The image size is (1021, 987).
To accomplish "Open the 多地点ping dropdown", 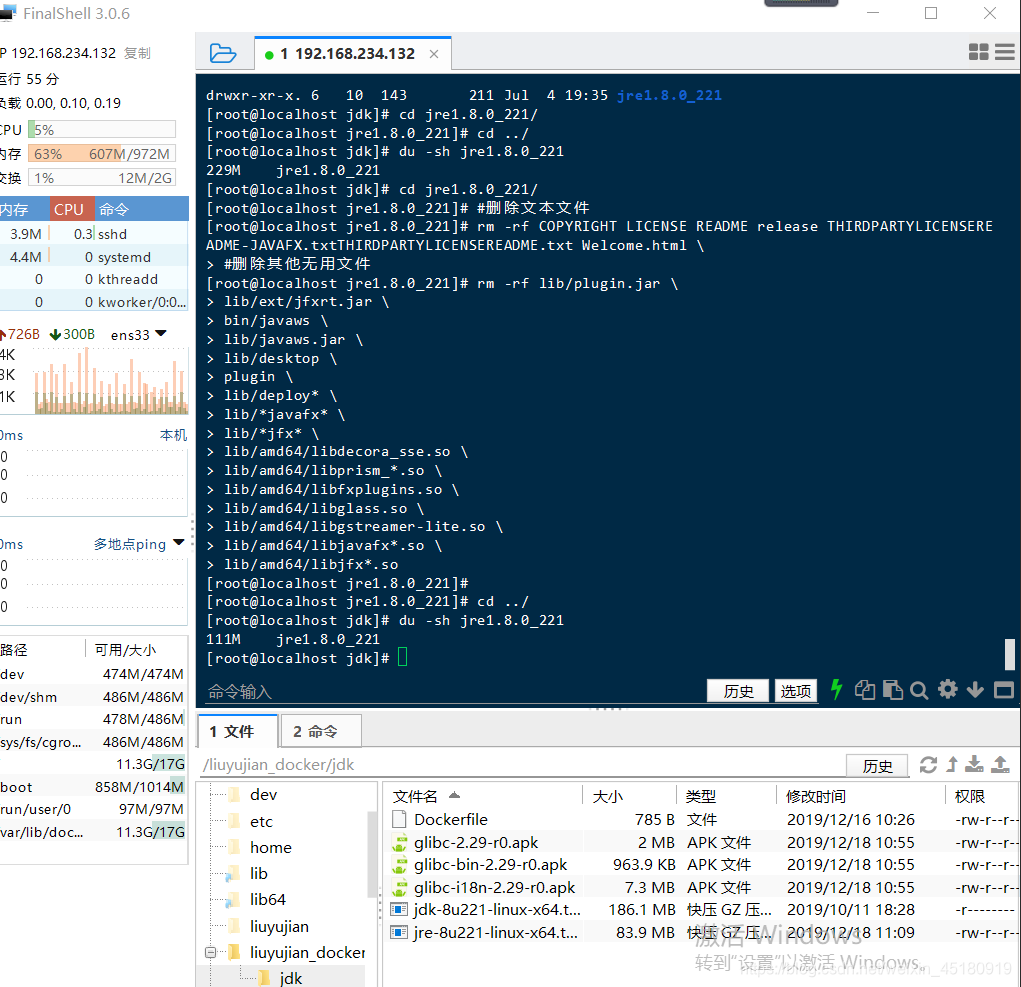I will click(x=179, y=542).
